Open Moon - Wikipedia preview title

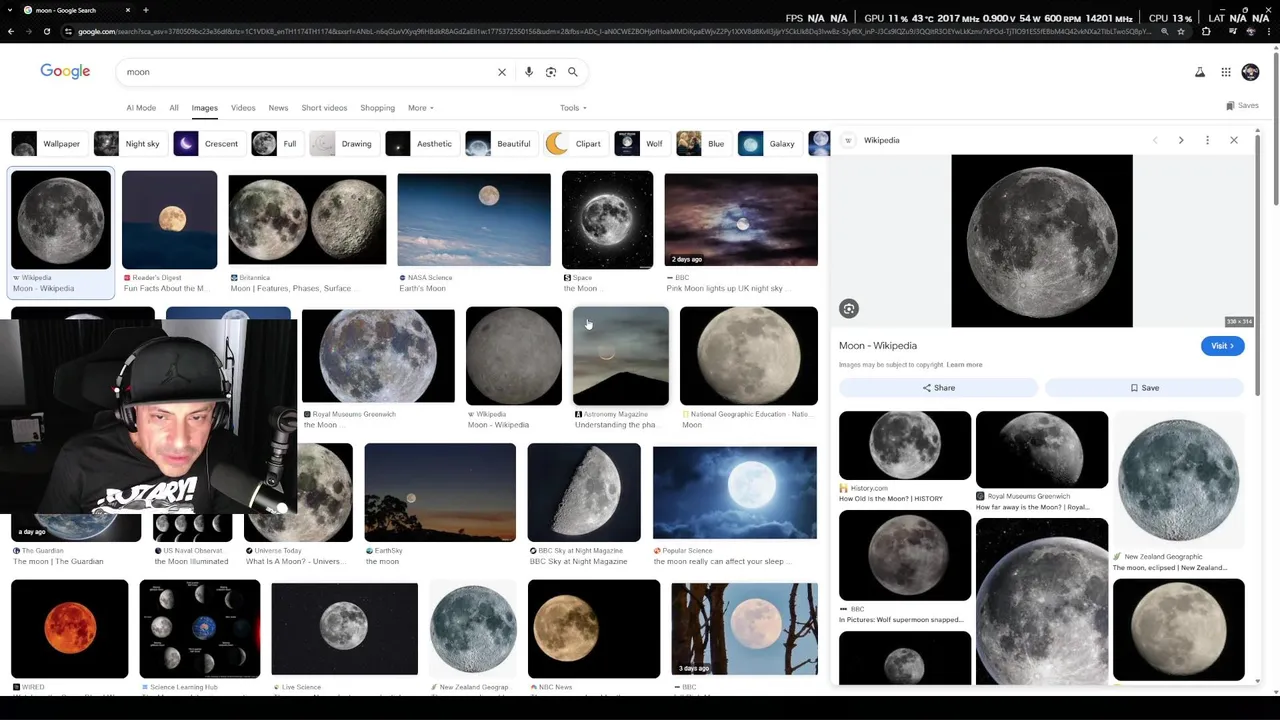click(x=878, y=346)
